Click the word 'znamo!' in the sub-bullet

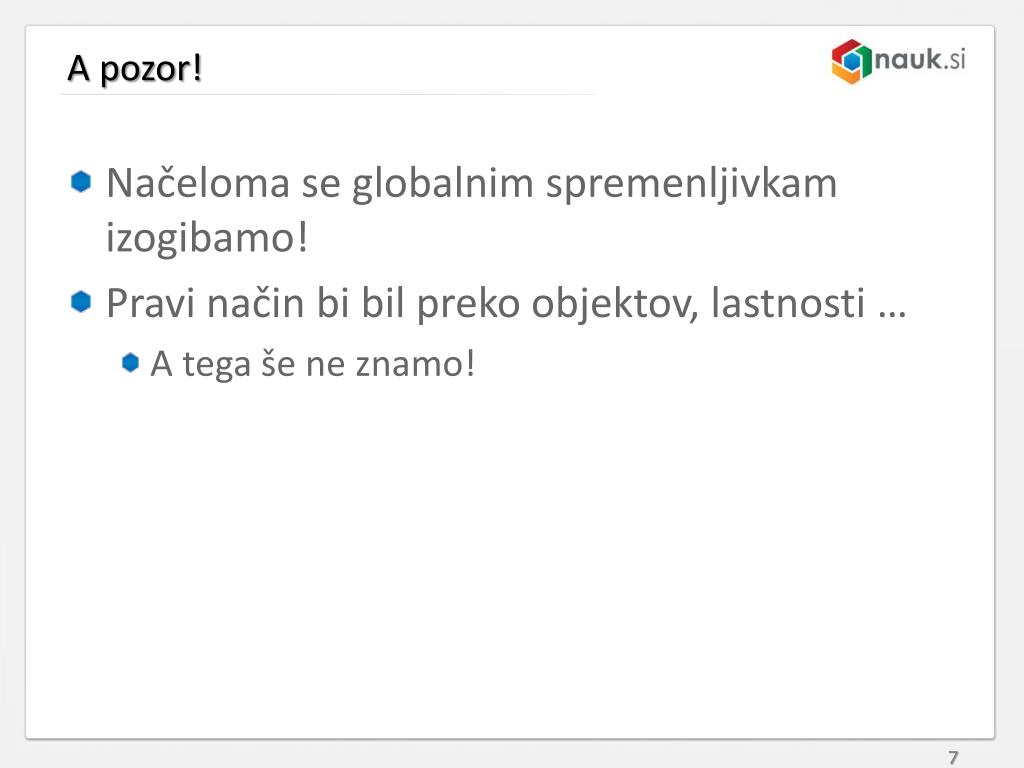click(x=415, y=364)
